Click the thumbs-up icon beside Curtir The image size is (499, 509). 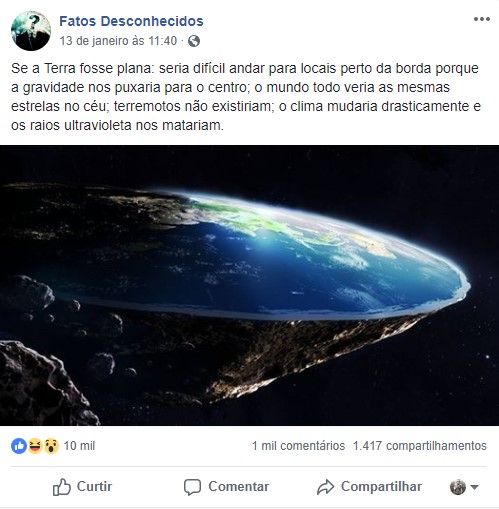click(62, 487)
